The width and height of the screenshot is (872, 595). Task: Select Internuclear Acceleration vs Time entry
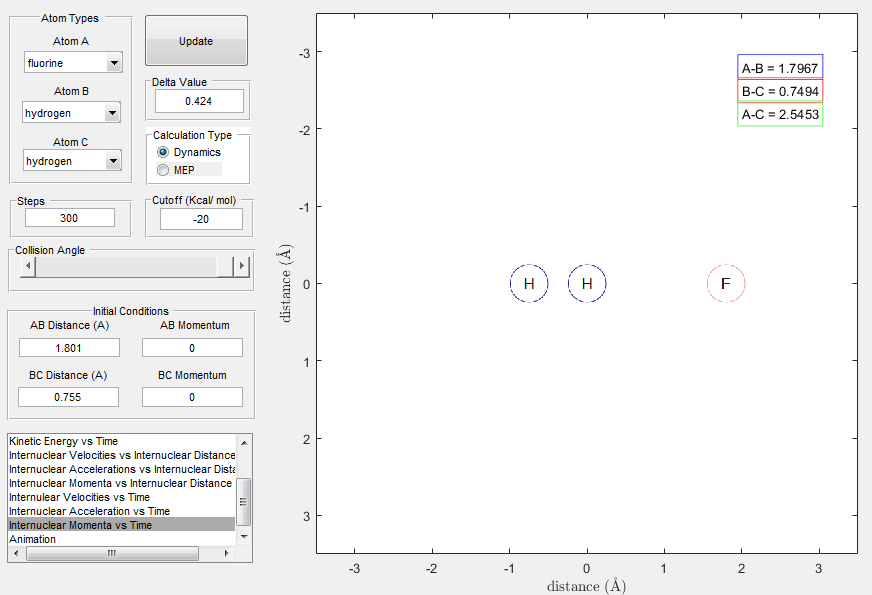pyautogui.click(x=90, y=511)
